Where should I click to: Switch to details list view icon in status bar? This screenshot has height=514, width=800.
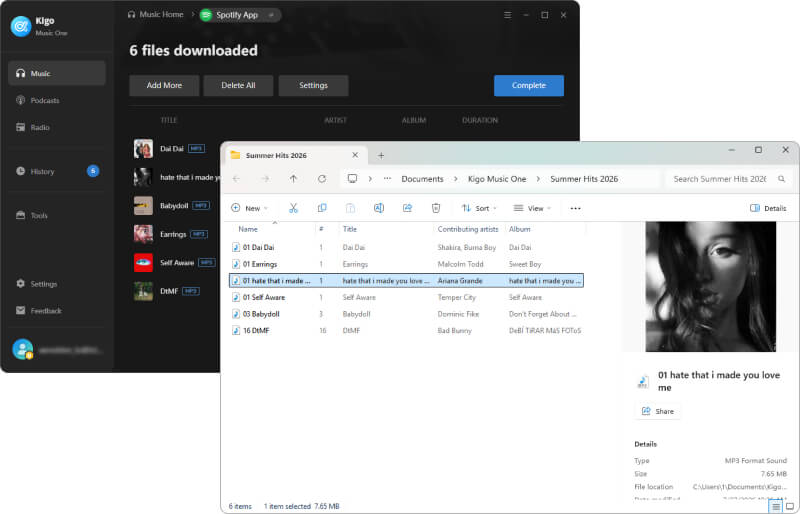[776, 506]
